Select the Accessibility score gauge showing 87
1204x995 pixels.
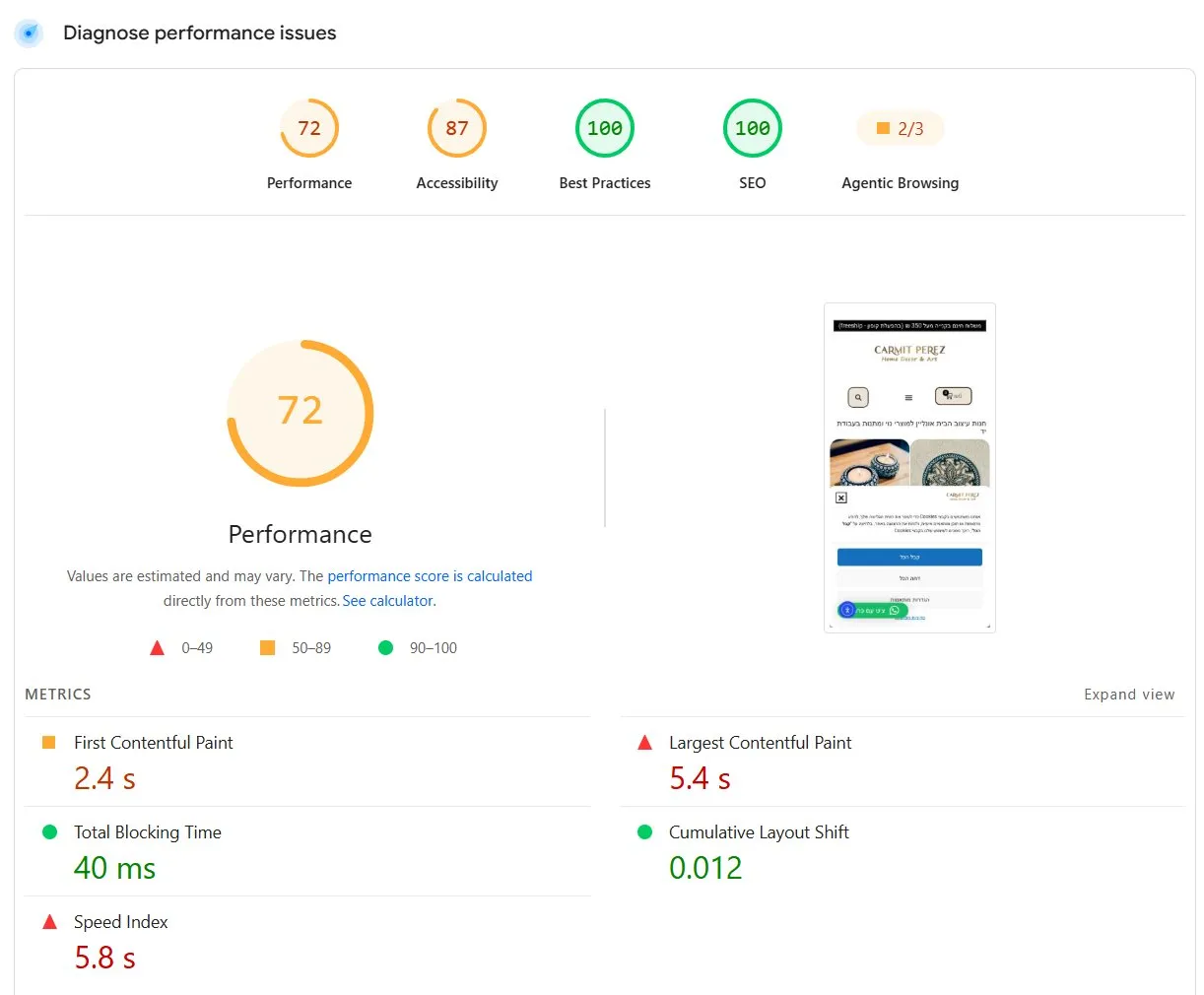click(457, 128)
